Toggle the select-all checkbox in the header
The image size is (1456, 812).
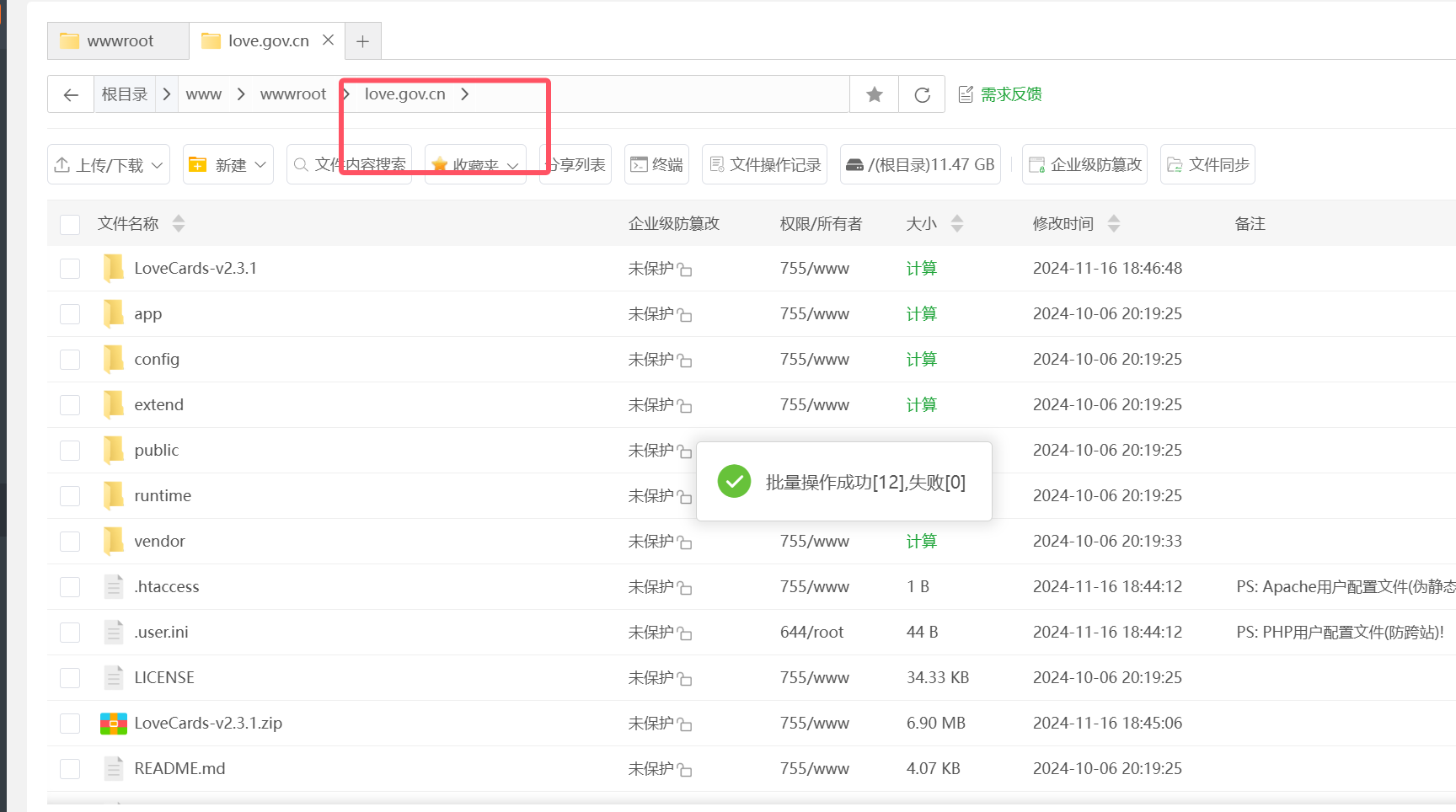click(70, 224)
